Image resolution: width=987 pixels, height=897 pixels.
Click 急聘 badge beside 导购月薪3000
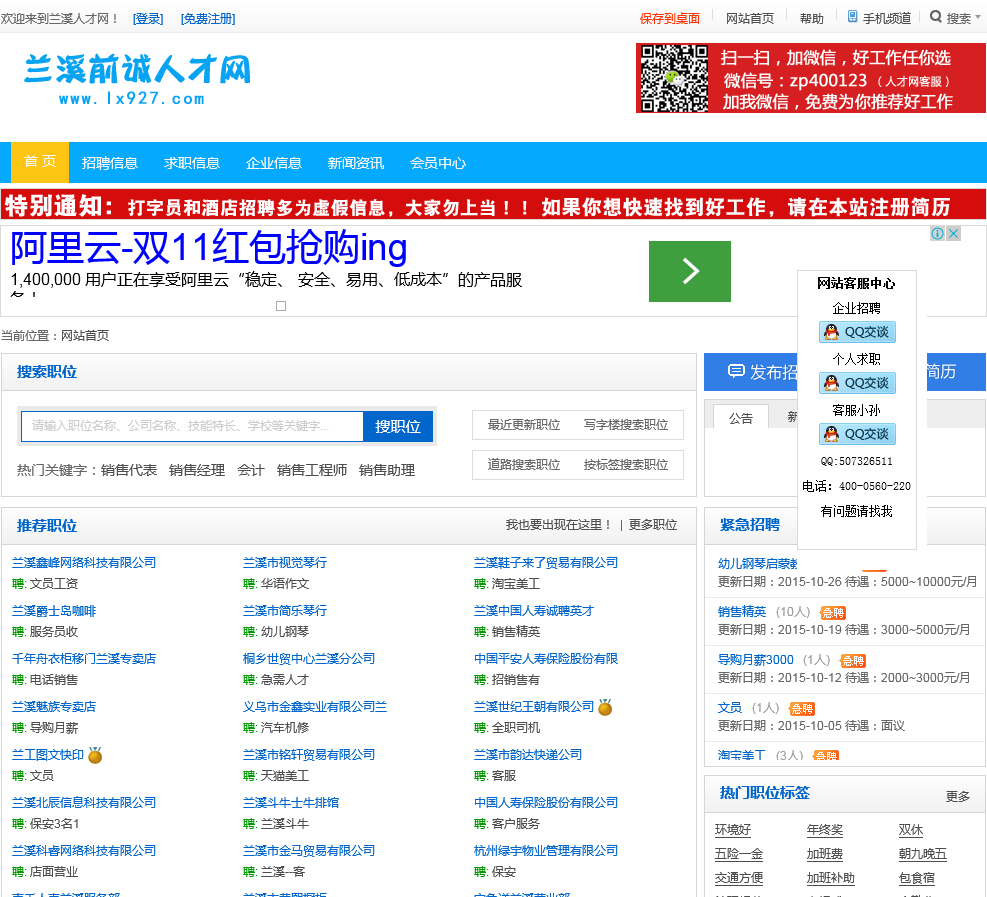pos(853,660)
